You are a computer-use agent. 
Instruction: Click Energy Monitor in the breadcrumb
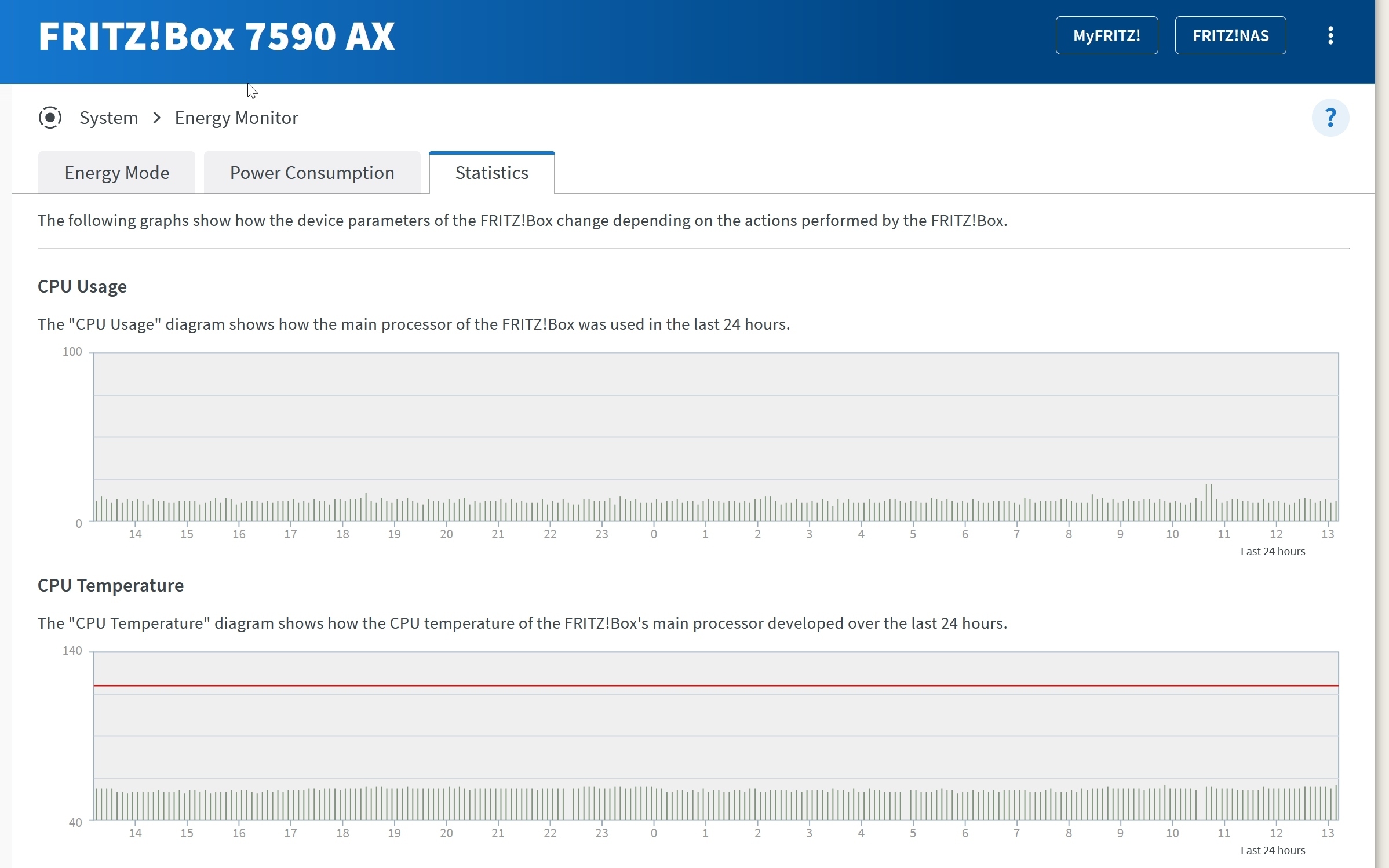coord(236,118)
